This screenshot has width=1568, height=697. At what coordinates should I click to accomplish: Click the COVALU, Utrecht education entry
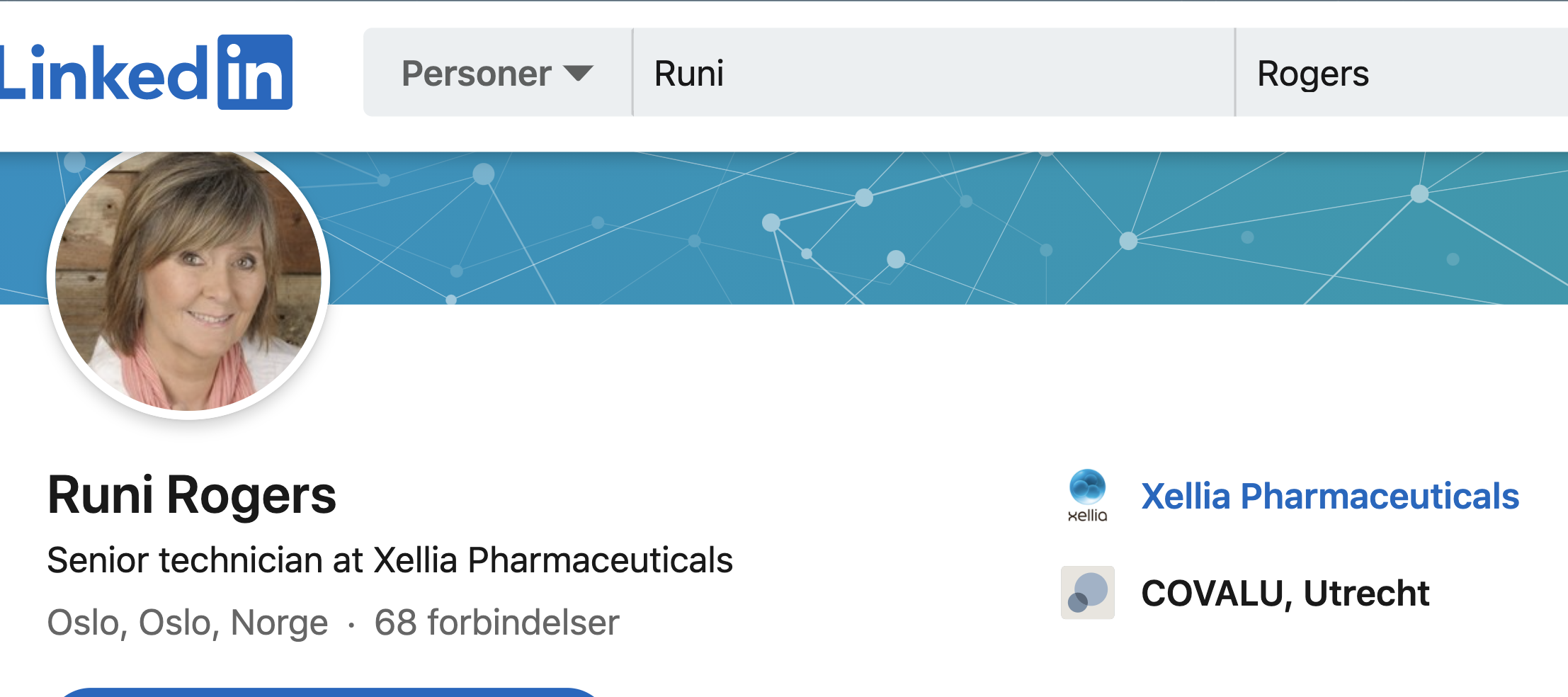(x=1285, y=593)
